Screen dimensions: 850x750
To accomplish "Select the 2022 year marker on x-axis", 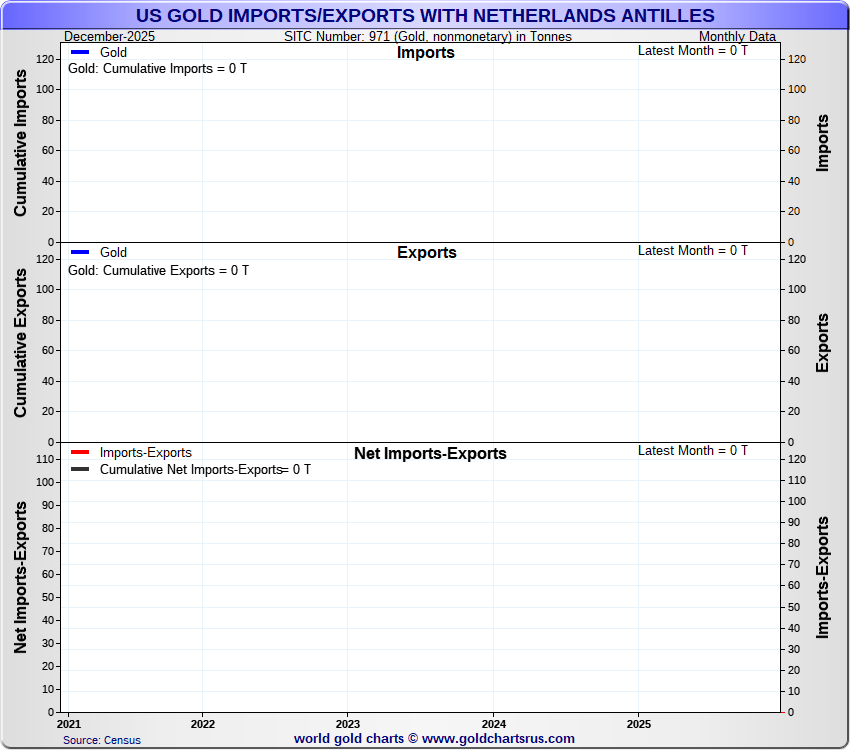I will [202, 723].
